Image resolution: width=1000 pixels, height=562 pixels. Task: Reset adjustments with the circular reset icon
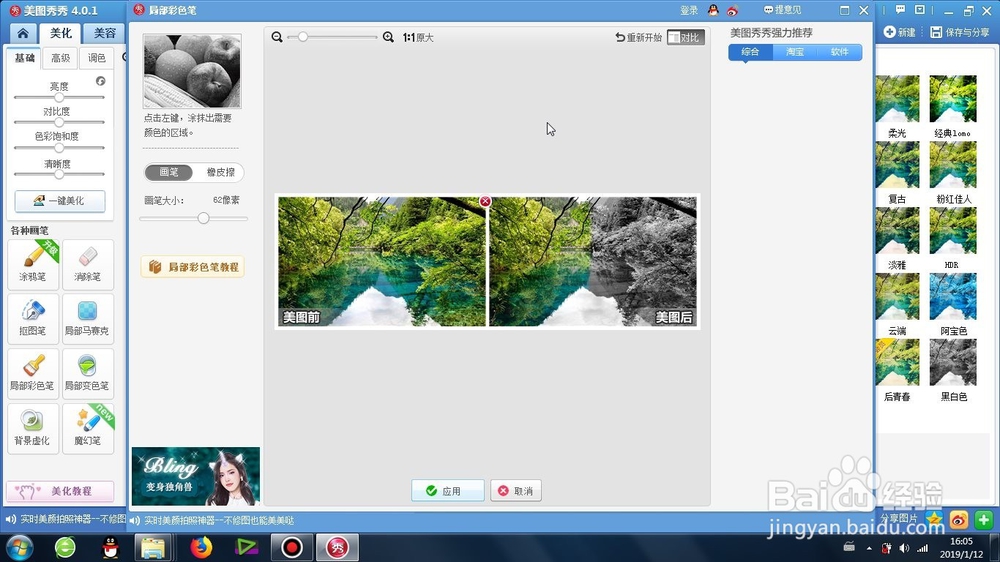[100, 81]
